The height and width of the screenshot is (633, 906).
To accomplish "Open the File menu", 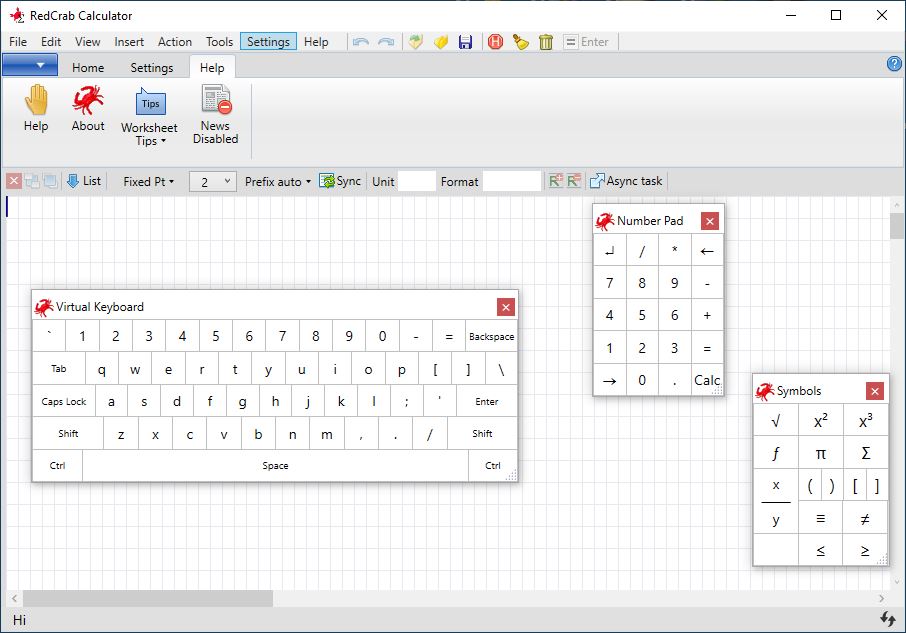I will point(18,42).
